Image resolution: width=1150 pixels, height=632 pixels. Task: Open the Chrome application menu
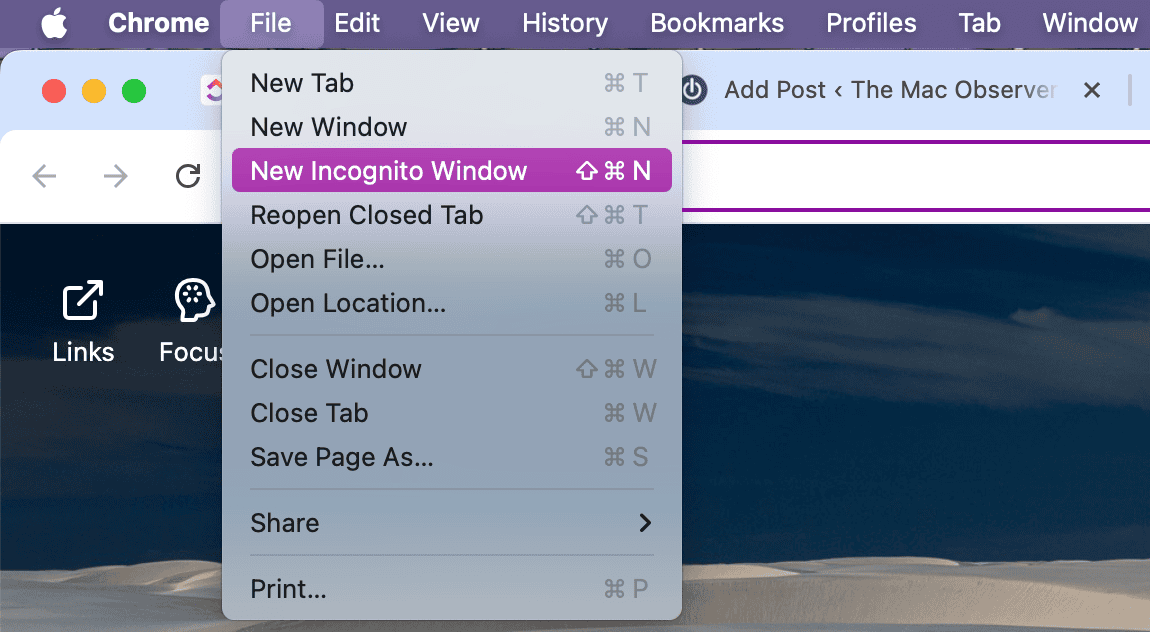(158, 23)
